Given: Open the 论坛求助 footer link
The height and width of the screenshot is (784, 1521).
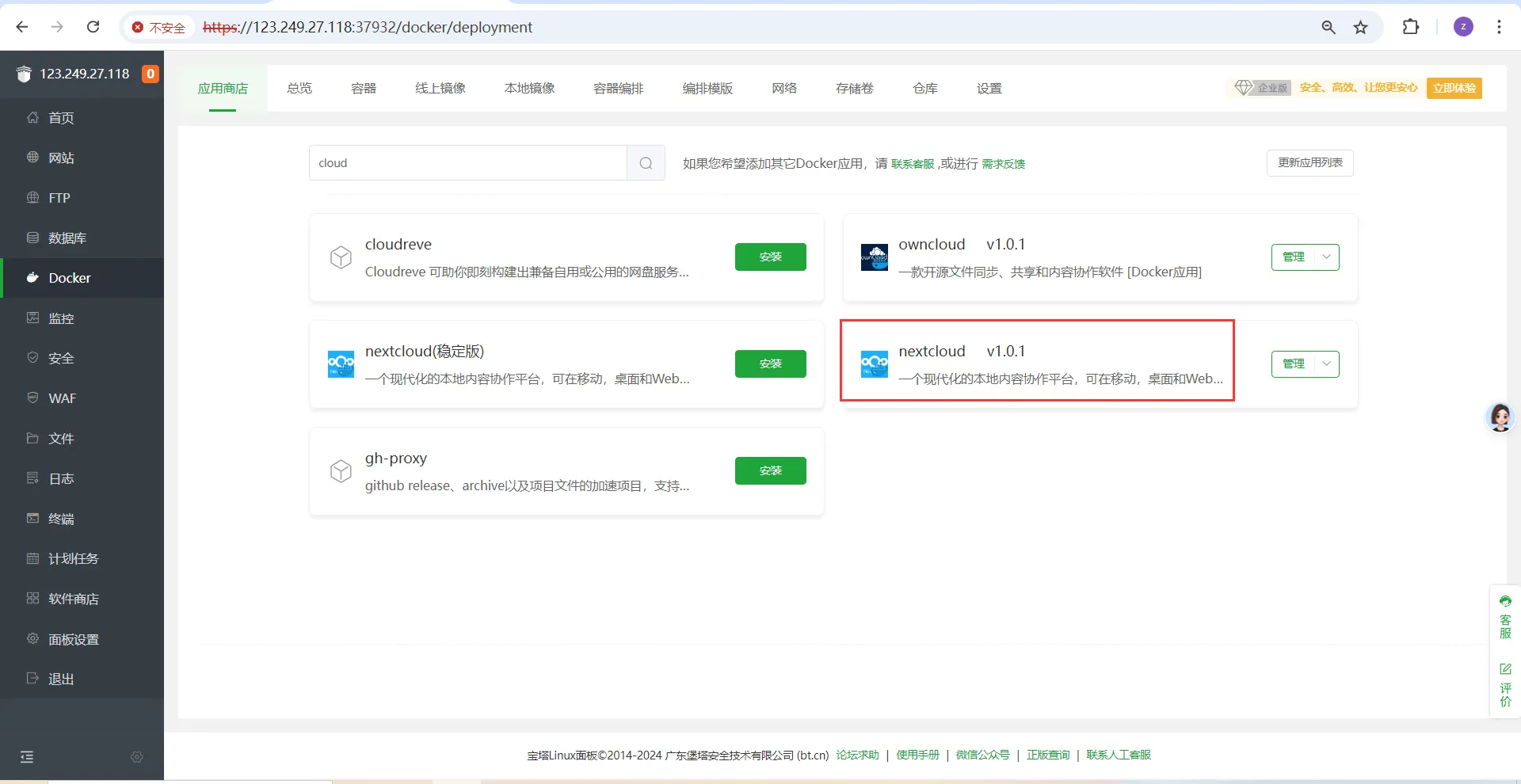Looking at the screenshot, I should click(857, 755).
